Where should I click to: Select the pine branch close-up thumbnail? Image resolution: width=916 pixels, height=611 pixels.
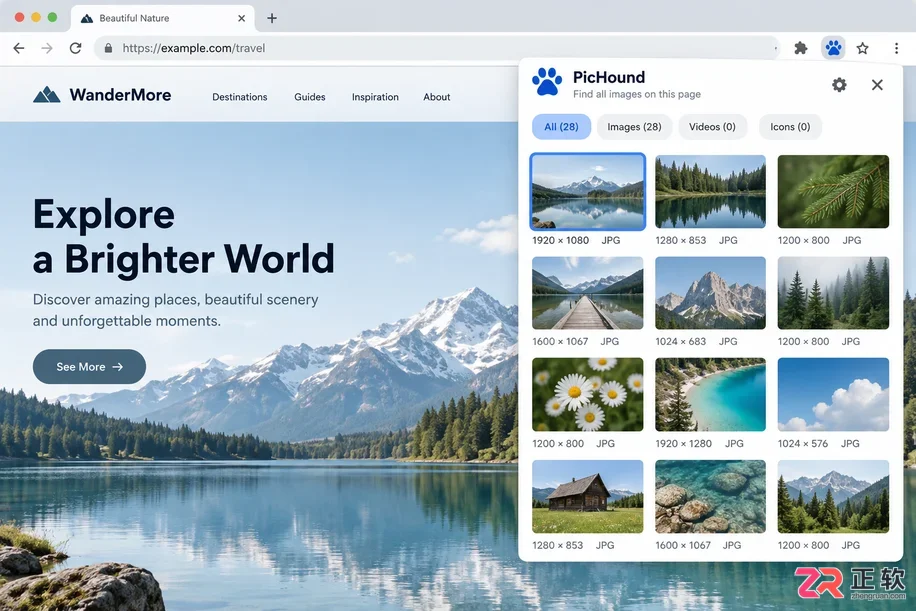click(x=833, y=192)
